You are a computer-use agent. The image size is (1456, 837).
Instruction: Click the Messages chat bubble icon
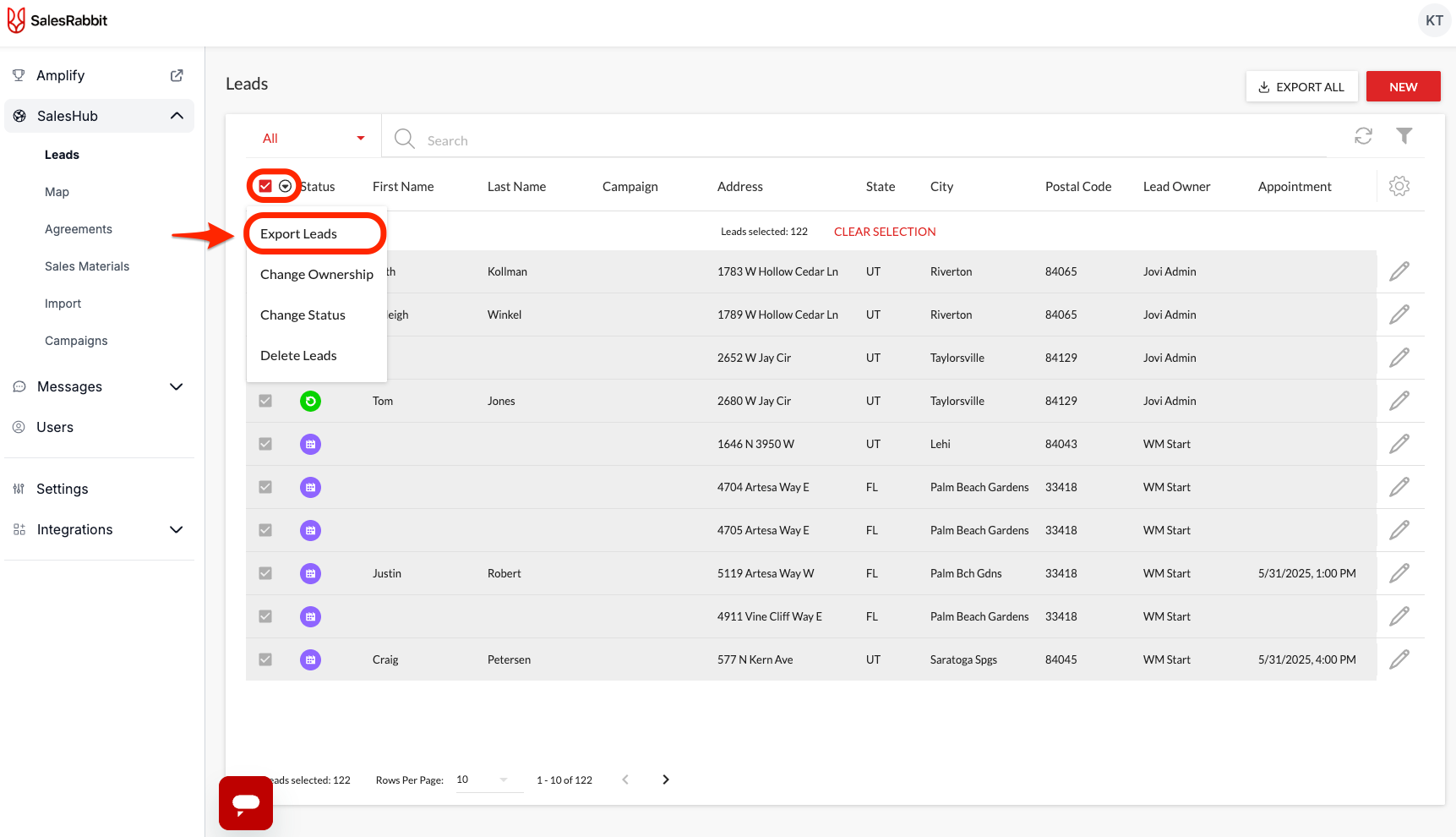coord(19,386)
